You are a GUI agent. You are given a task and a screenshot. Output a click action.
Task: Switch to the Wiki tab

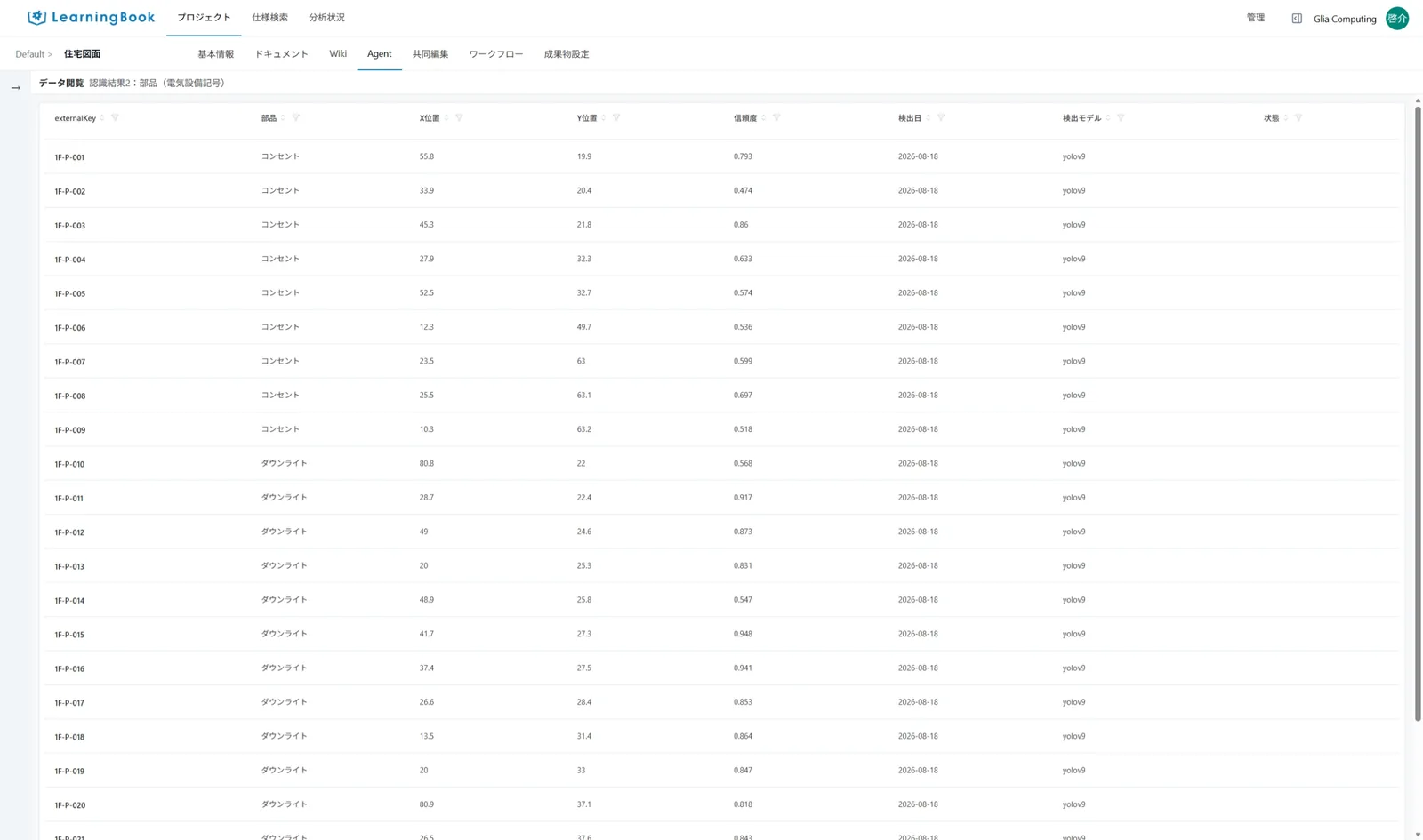tap(338, 54)
